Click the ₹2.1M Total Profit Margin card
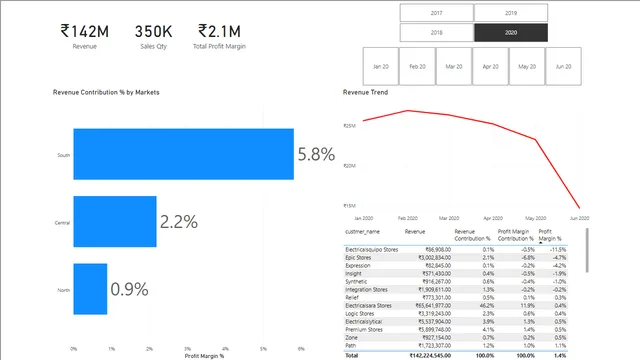This screenshot has width=640, height=360. point(219,36)
